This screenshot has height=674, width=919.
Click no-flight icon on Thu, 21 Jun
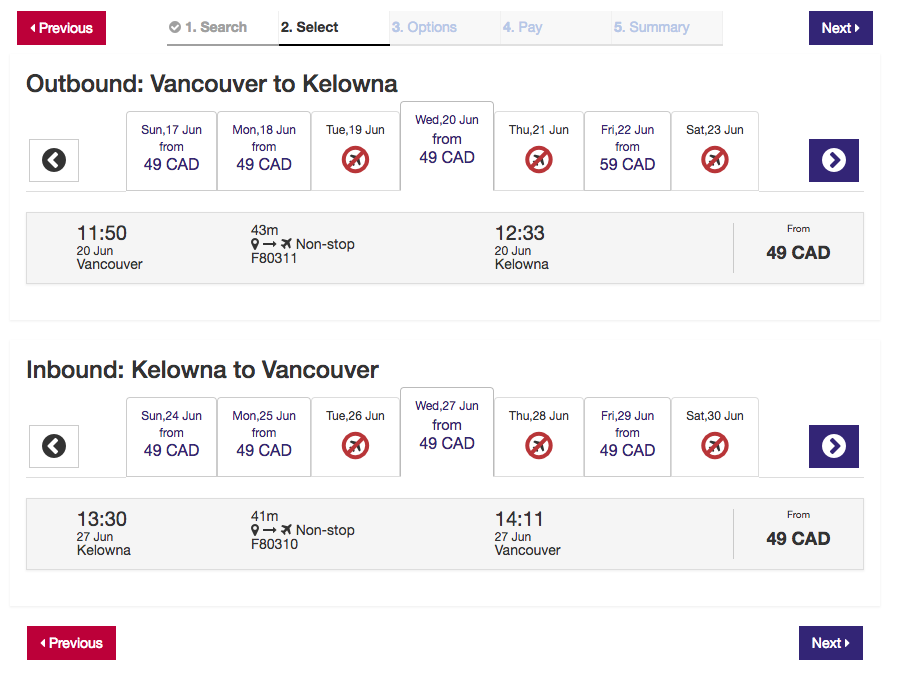[539, 159]
